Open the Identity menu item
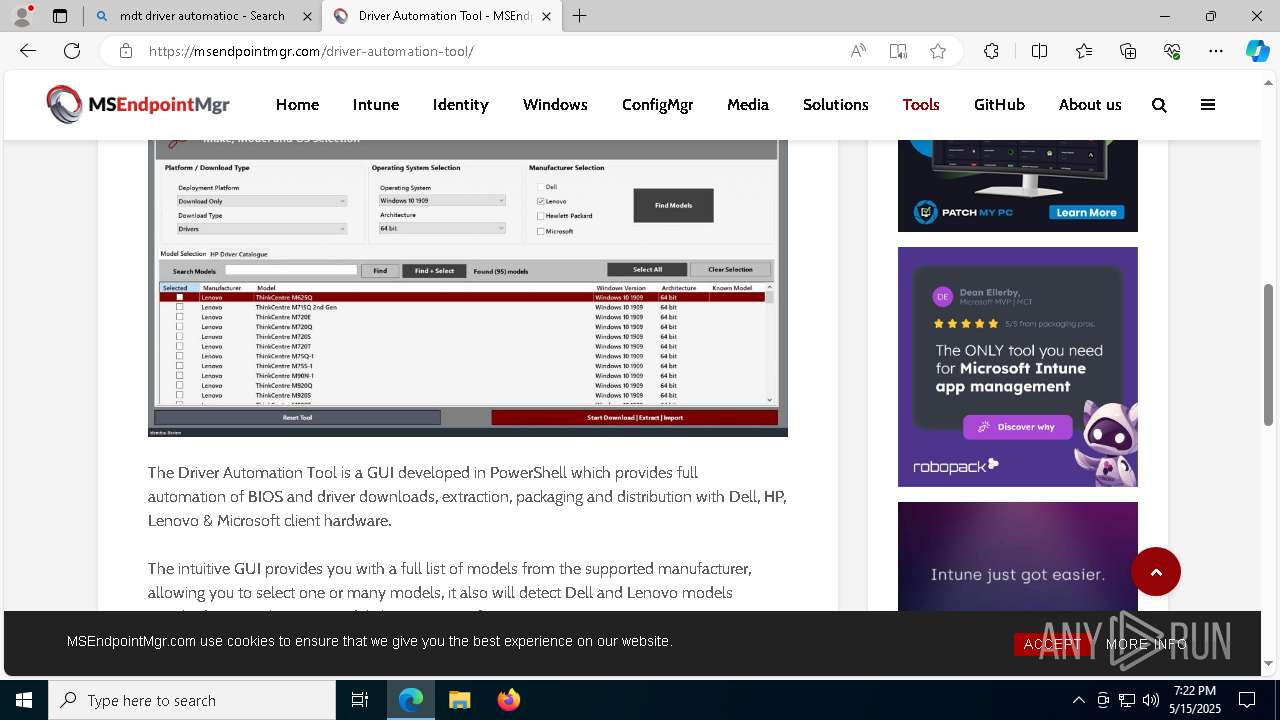The height and width of the screenshot is (720, 1280). click(x=460, y=105)
